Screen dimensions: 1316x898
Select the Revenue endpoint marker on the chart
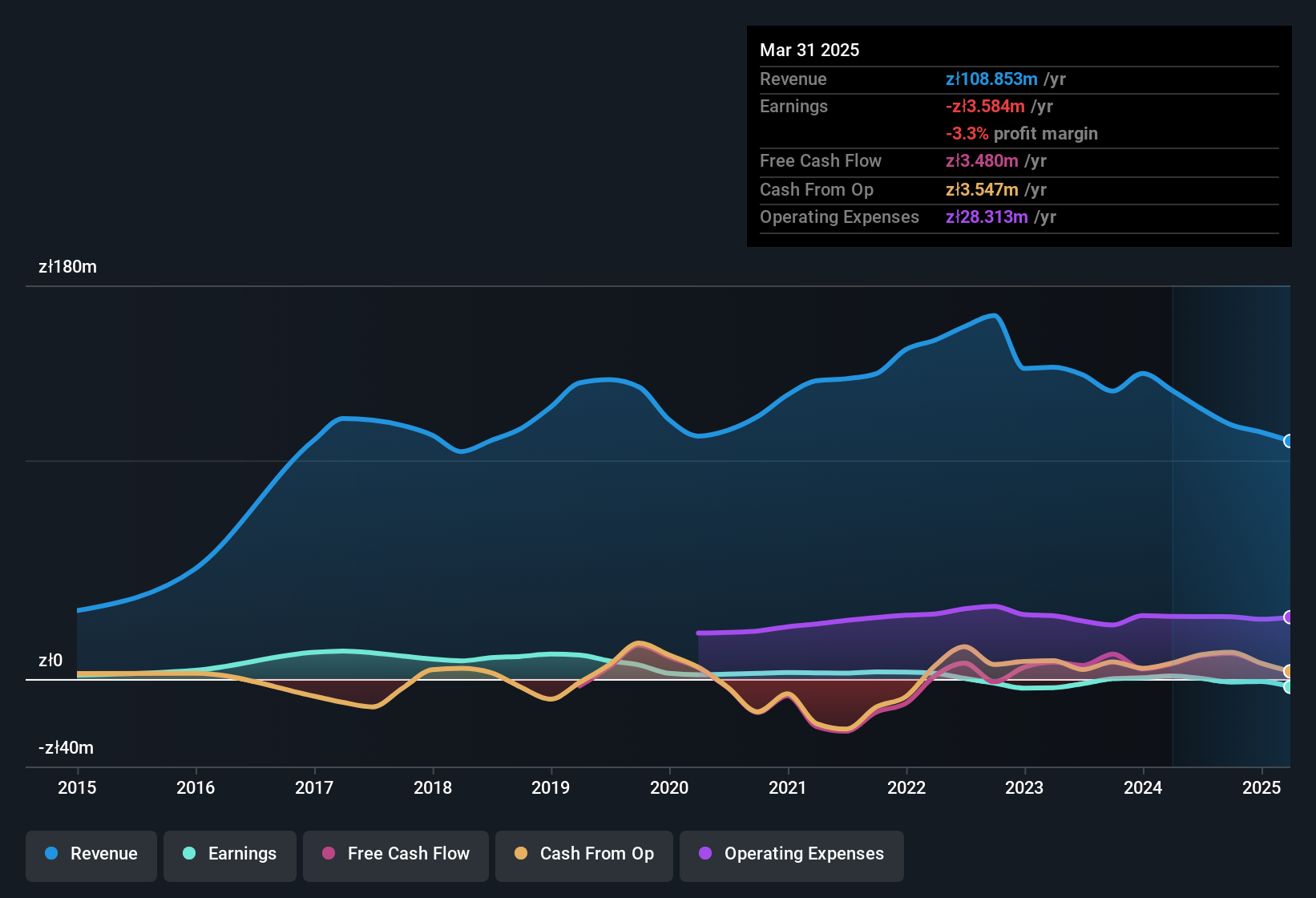(x=1290, y=441)
